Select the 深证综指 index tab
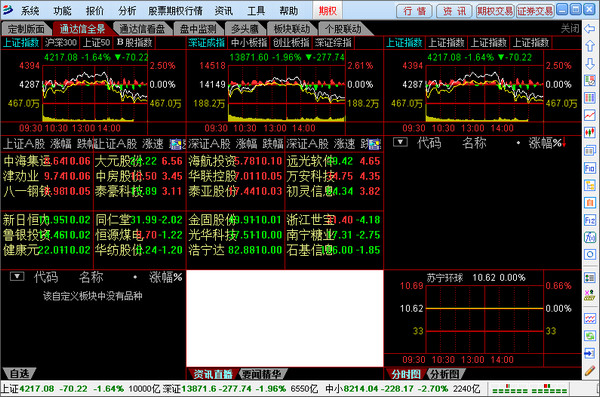This screenshot has width=600, height=397. pos(333,42)
